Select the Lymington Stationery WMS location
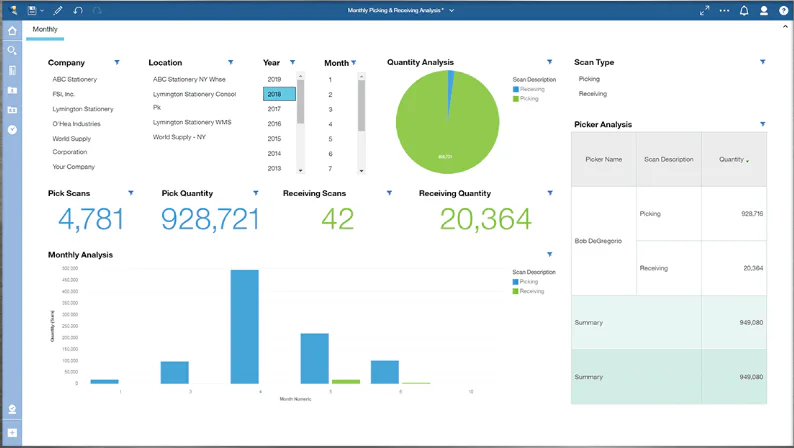 pos(192,122)
